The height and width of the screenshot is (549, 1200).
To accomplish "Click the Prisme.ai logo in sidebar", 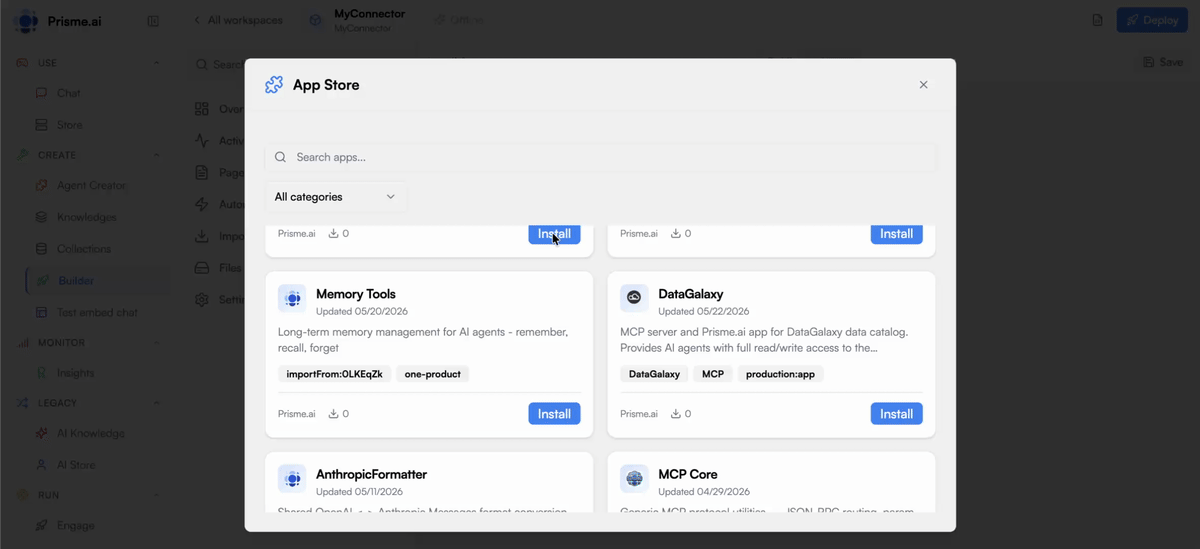I will (x=26, y=21).
